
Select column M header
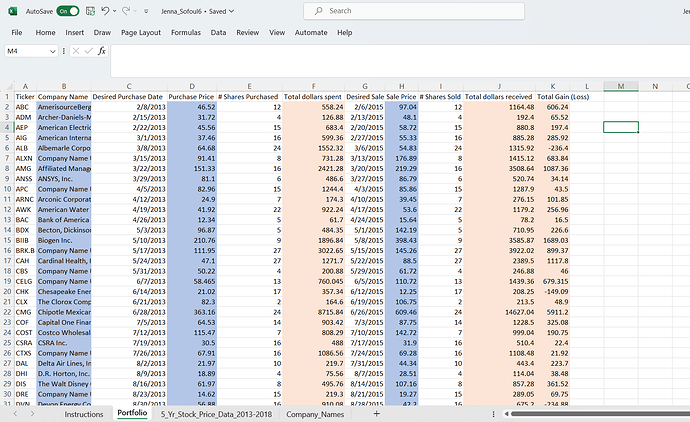tap(620, 86)
